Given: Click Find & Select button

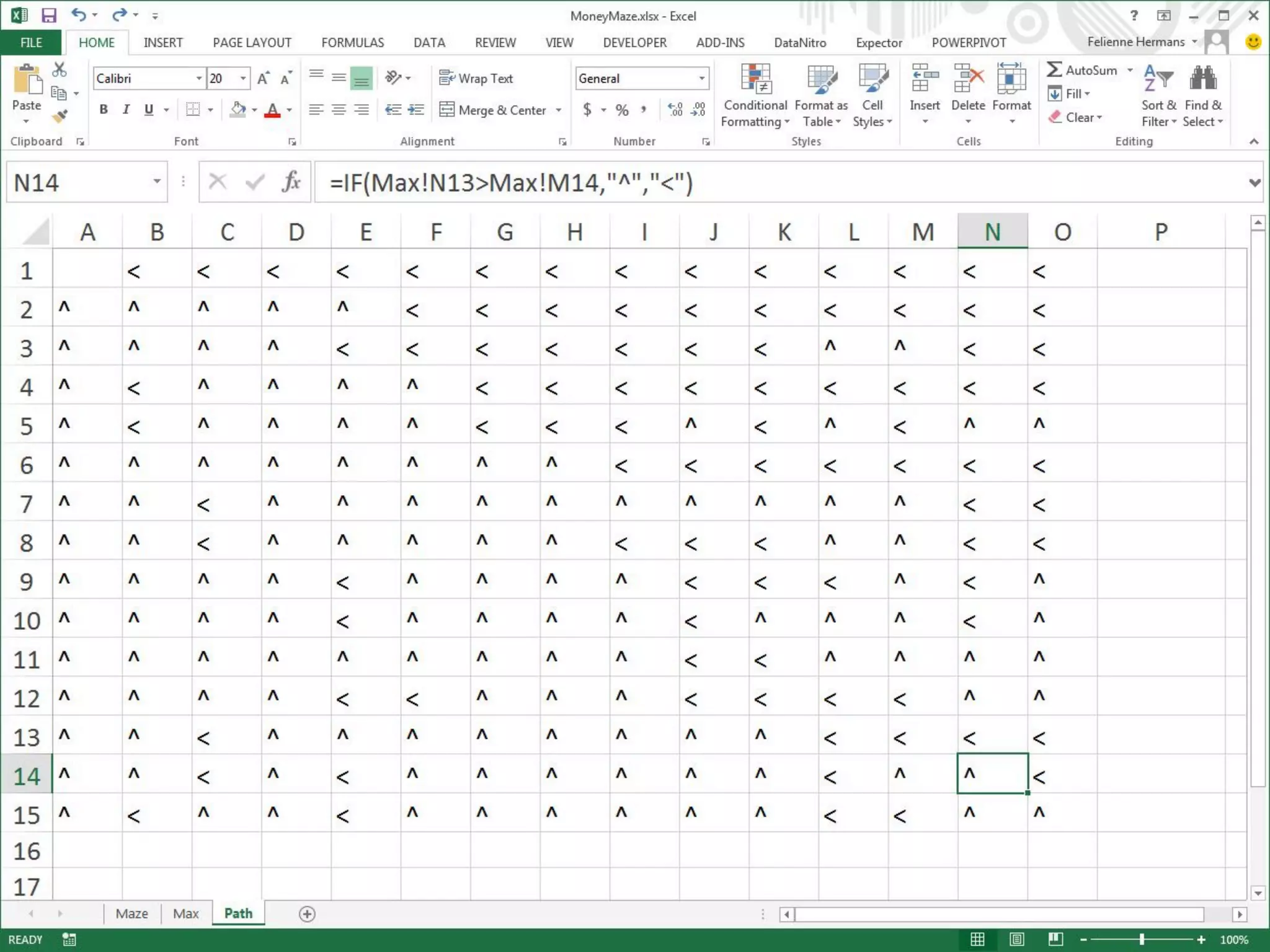Looking at the screenshot, I should [1203, 96].
